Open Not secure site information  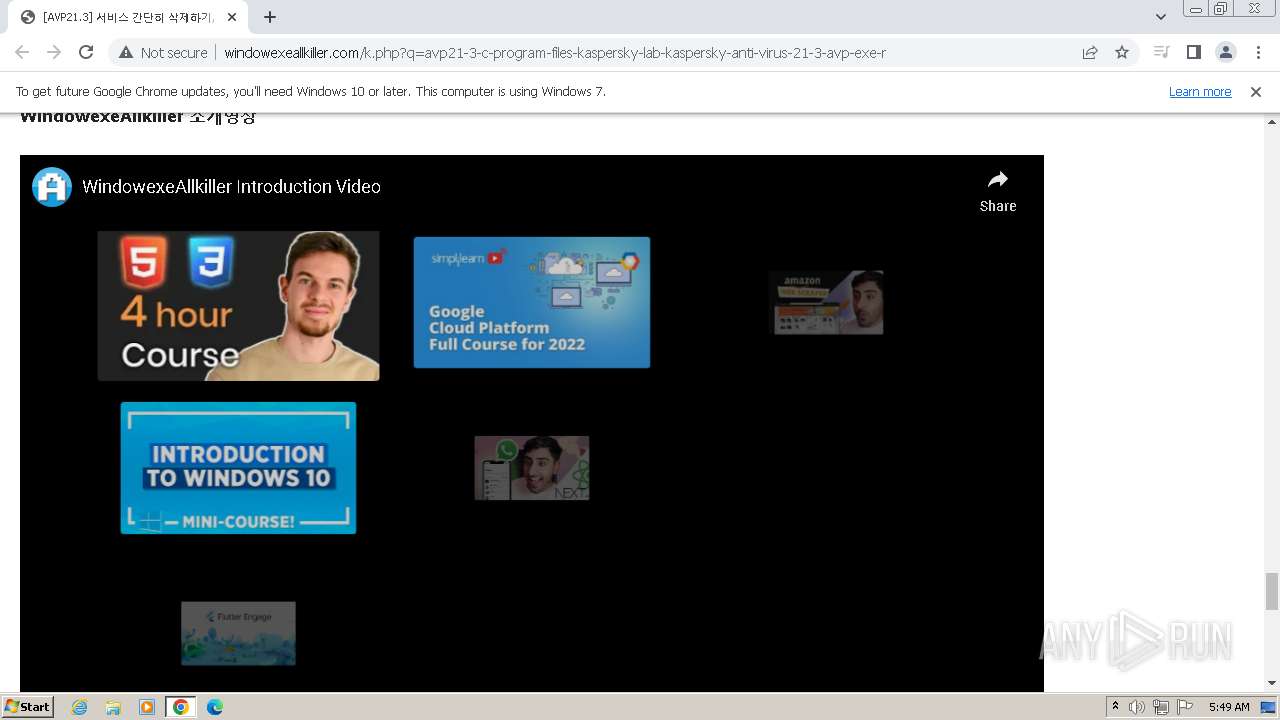click(163, 53)
